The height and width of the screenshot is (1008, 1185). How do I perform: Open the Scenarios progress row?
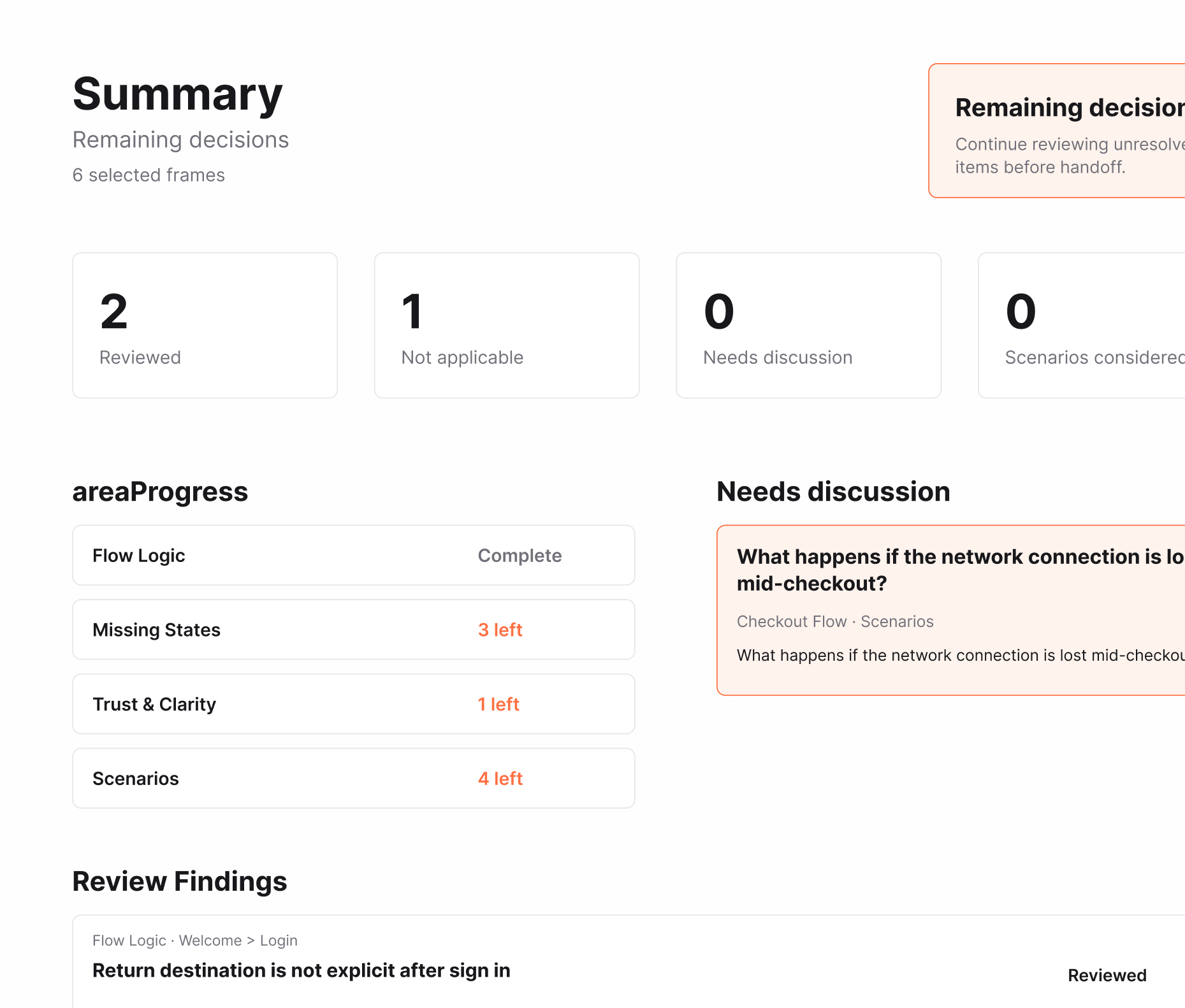[x=354, y=779]
